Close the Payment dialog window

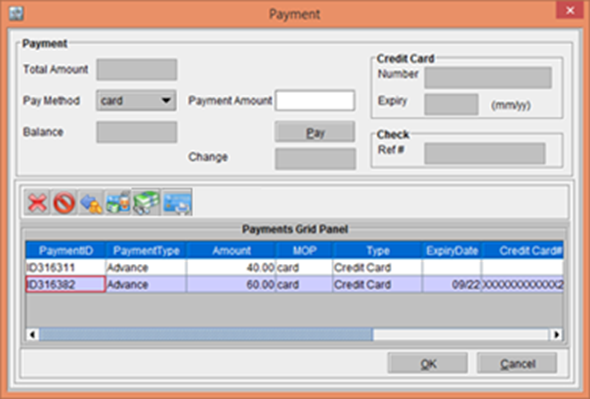(x=570, y=10)
